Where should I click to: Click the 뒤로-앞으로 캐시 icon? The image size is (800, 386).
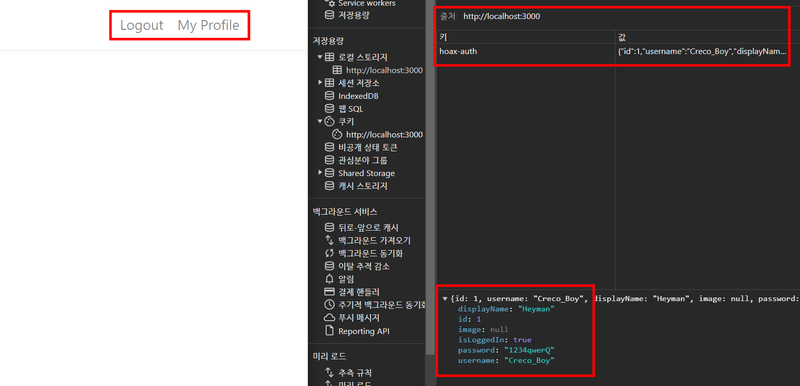[x=330, y=227]
